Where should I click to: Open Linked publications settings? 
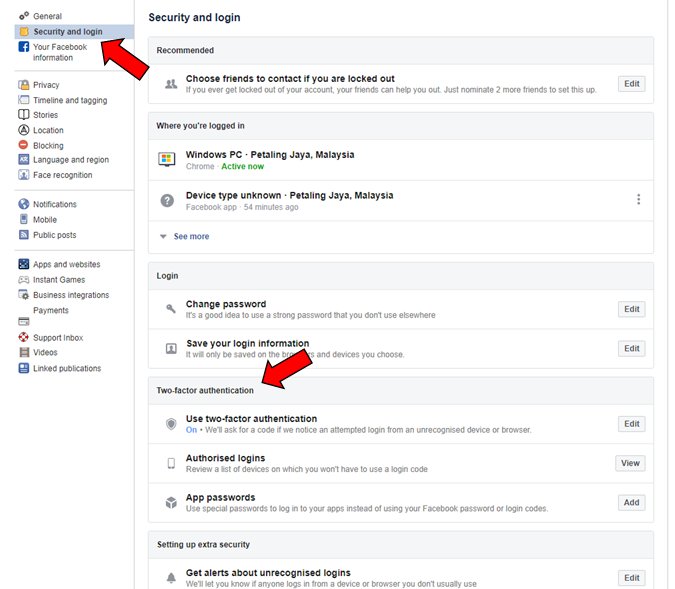(67, 369)
